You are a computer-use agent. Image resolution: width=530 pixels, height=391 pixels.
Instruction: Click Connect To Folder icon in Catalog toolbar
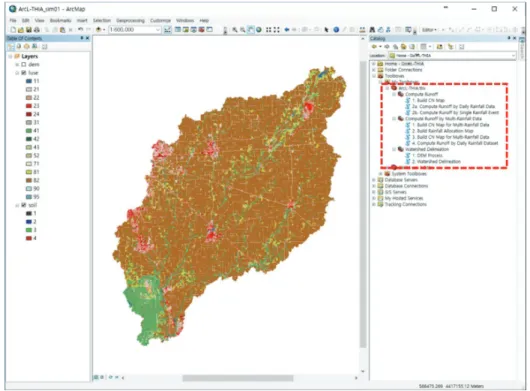(x=440, y=47)
